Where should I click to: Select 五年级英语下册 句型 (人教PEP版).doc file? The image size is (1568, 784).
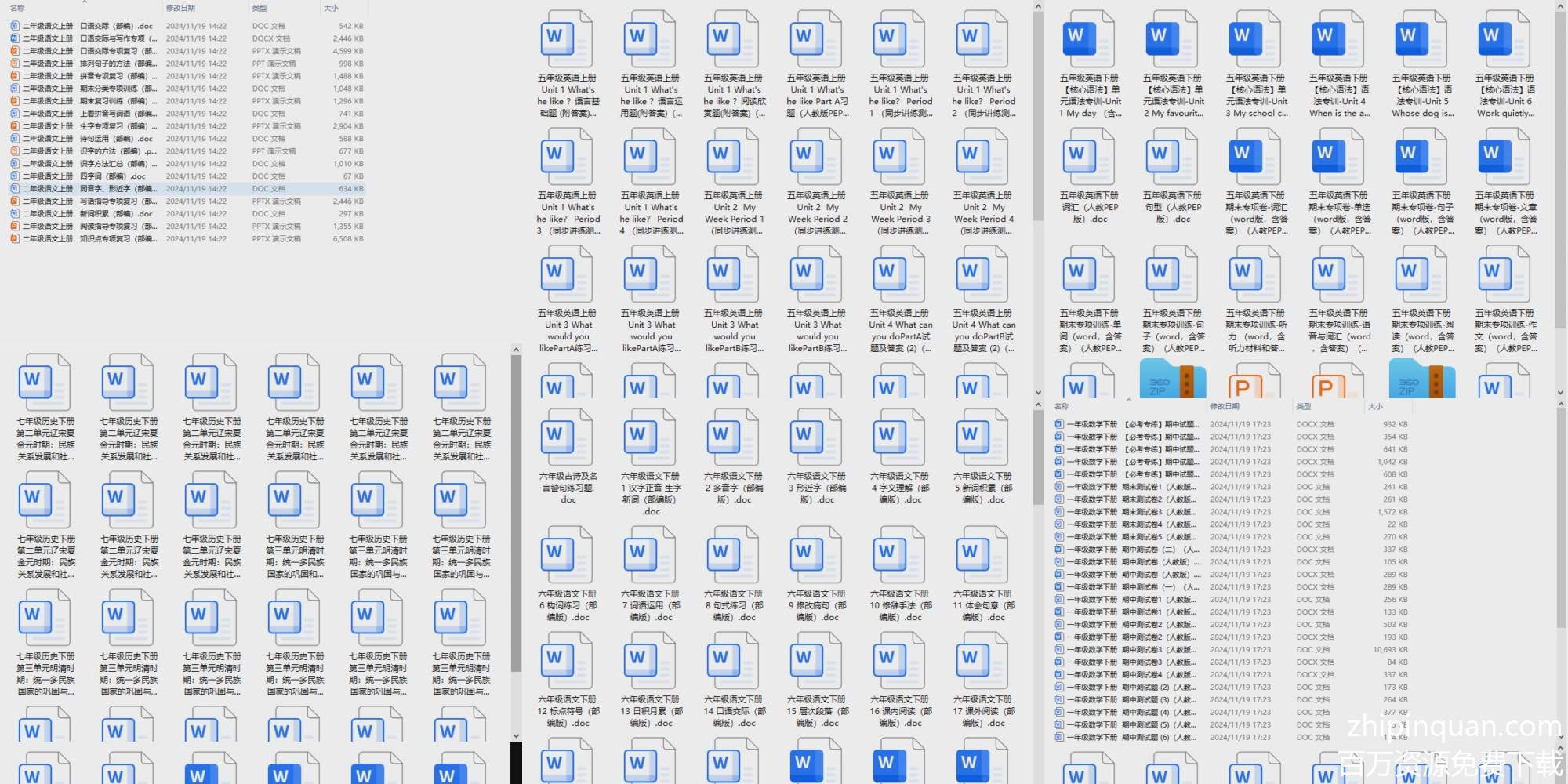pos(1171,157)
